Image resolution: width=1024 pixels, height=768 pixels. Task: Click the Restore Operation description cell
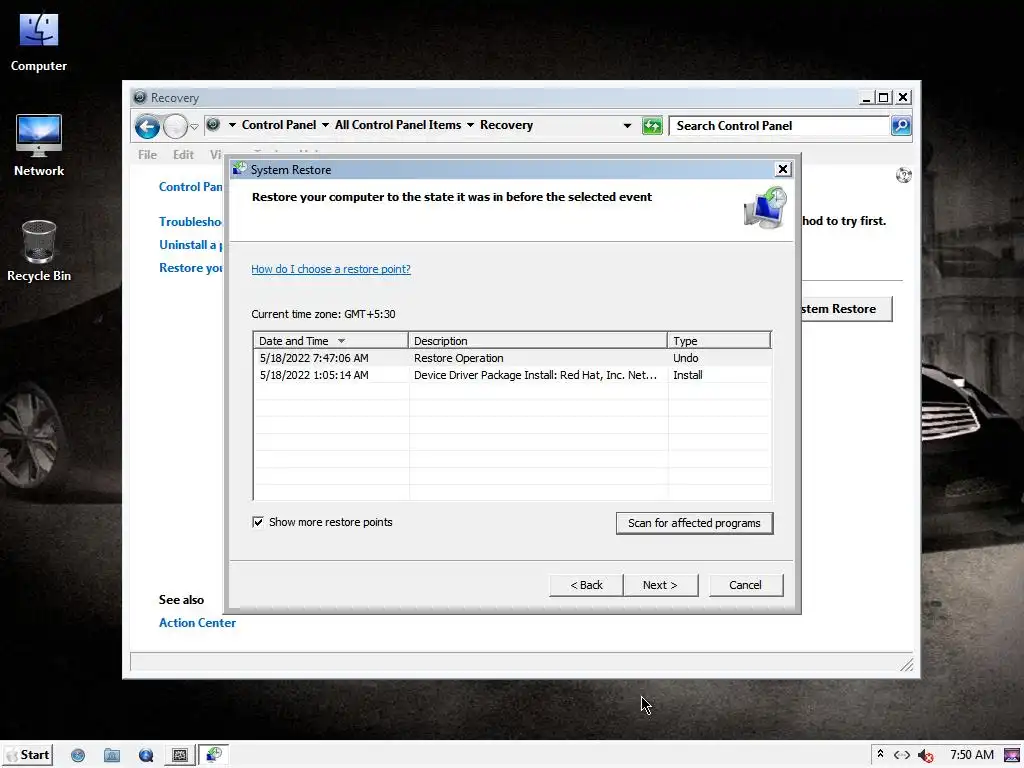coord(458,358)
